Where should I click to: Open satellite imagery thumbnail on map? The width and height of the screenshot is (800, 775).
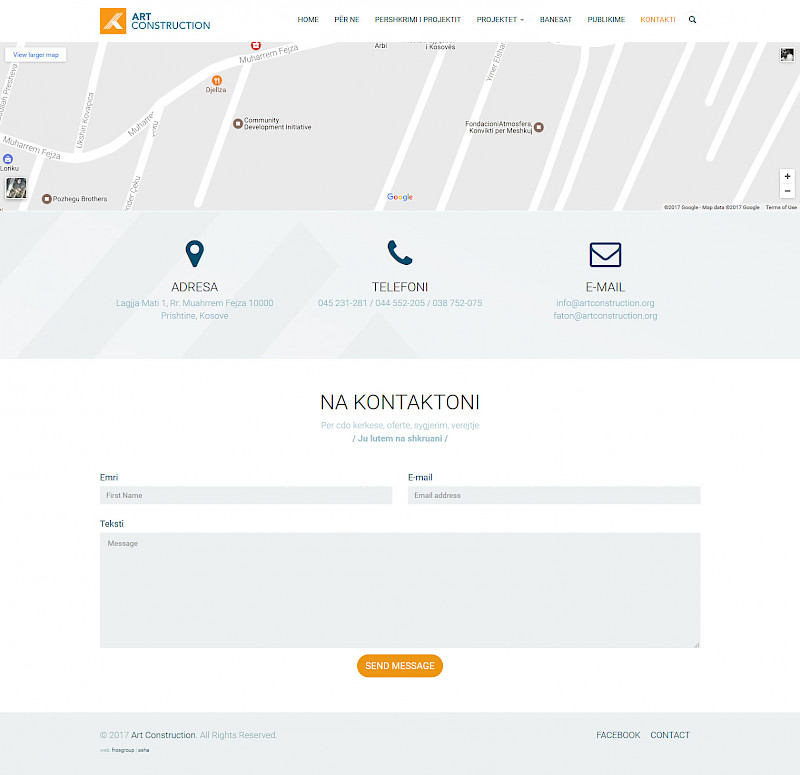(x=16, y=188)
